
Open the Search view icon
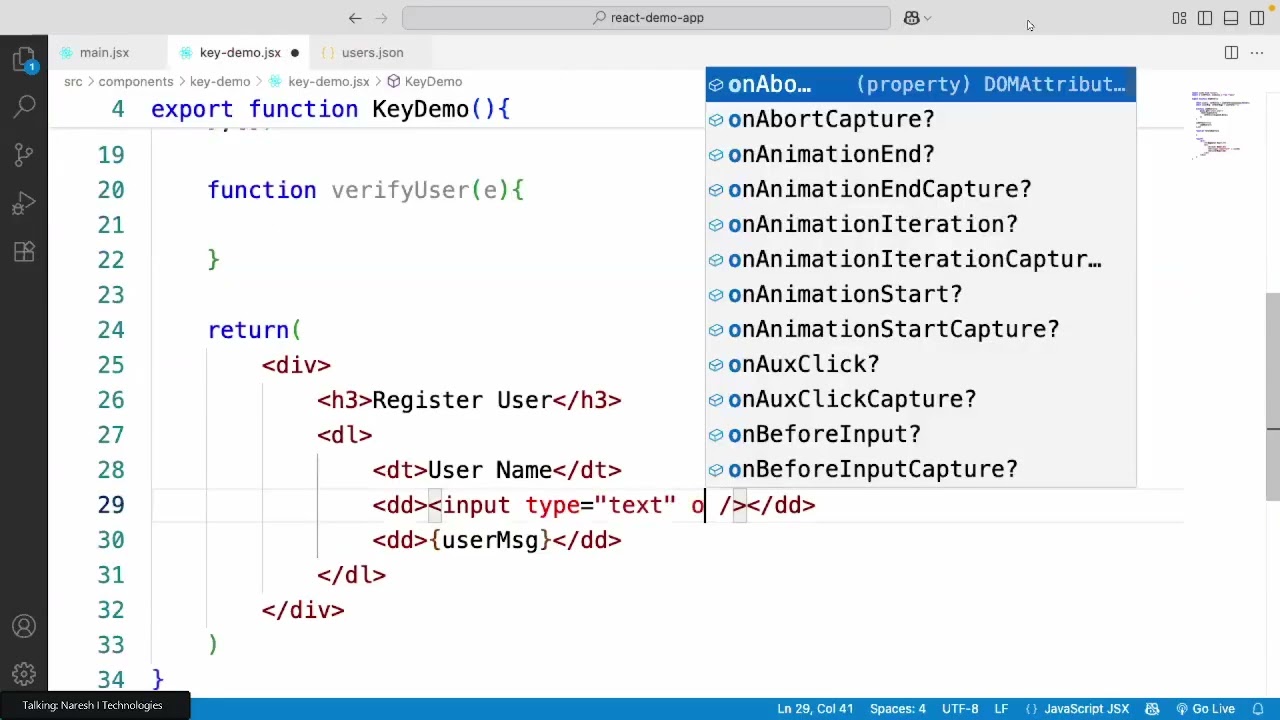pyautogui.click(x=24, y=106)
